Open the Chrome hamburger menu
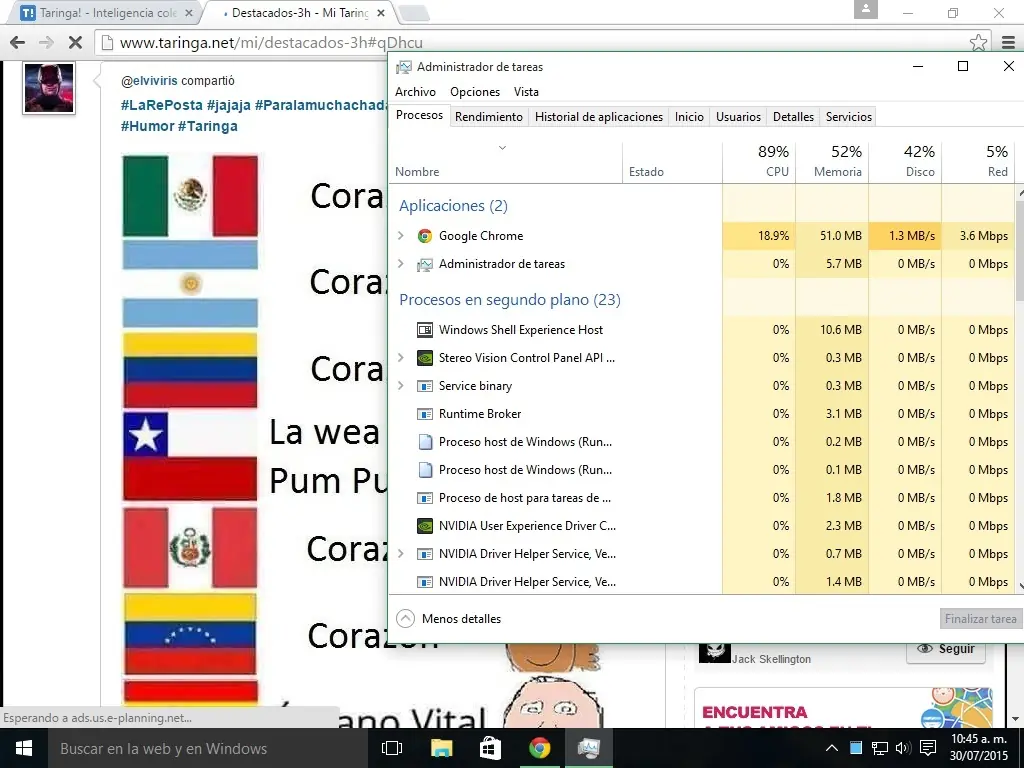 pyautogui.click(x=1008, y=43)
